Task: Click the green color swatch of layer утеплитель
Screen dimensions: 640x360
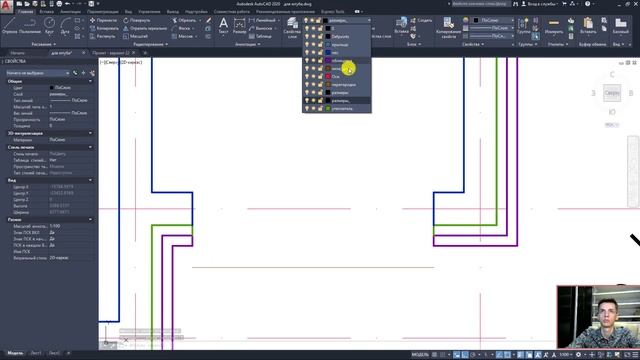Action: point(328,109)
